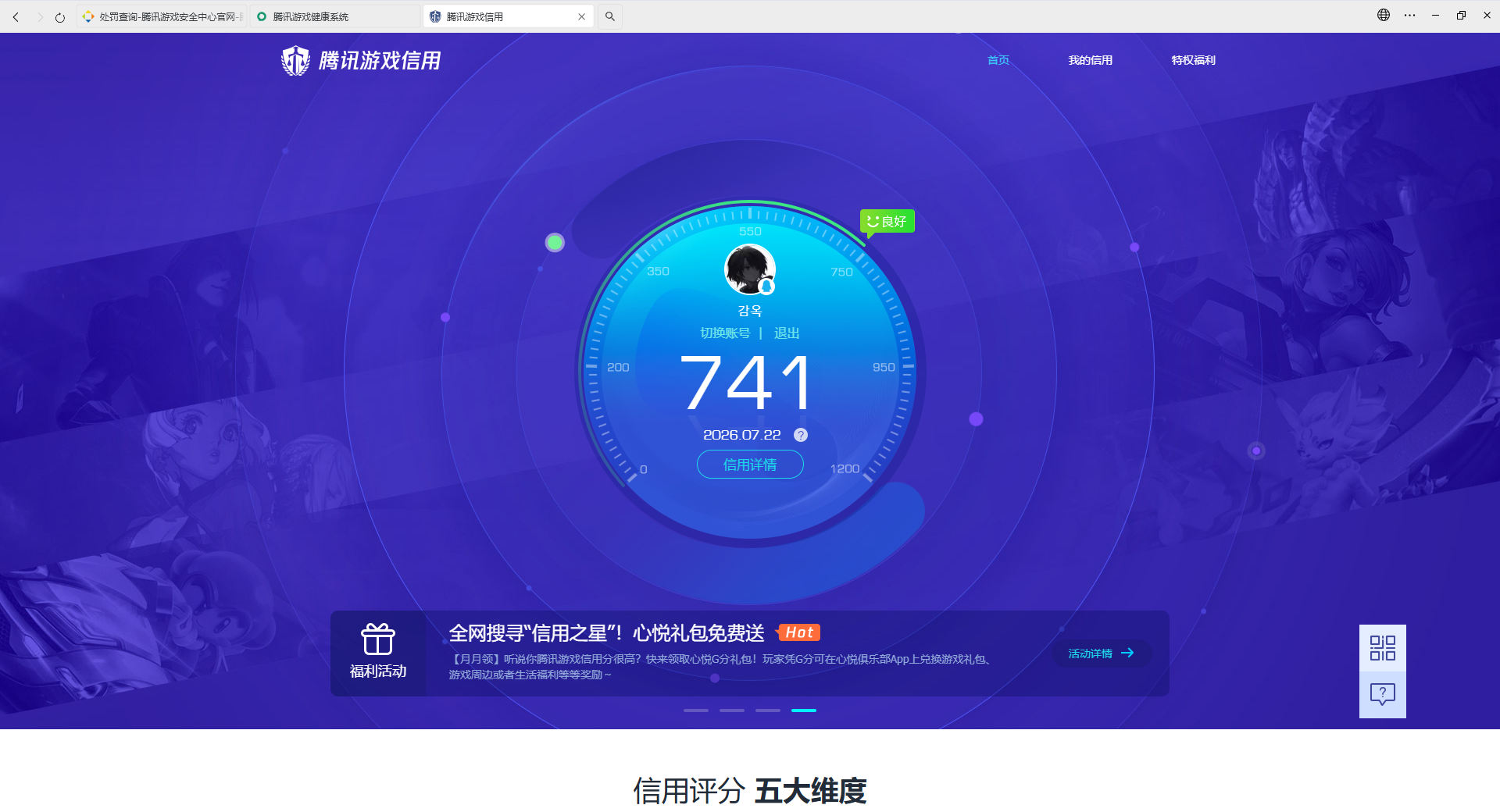Select the second carousel indicator dash
Image resolution: width=1500 pixels, height=812 pixels.
pyautogui.click(x=732, y=710)
